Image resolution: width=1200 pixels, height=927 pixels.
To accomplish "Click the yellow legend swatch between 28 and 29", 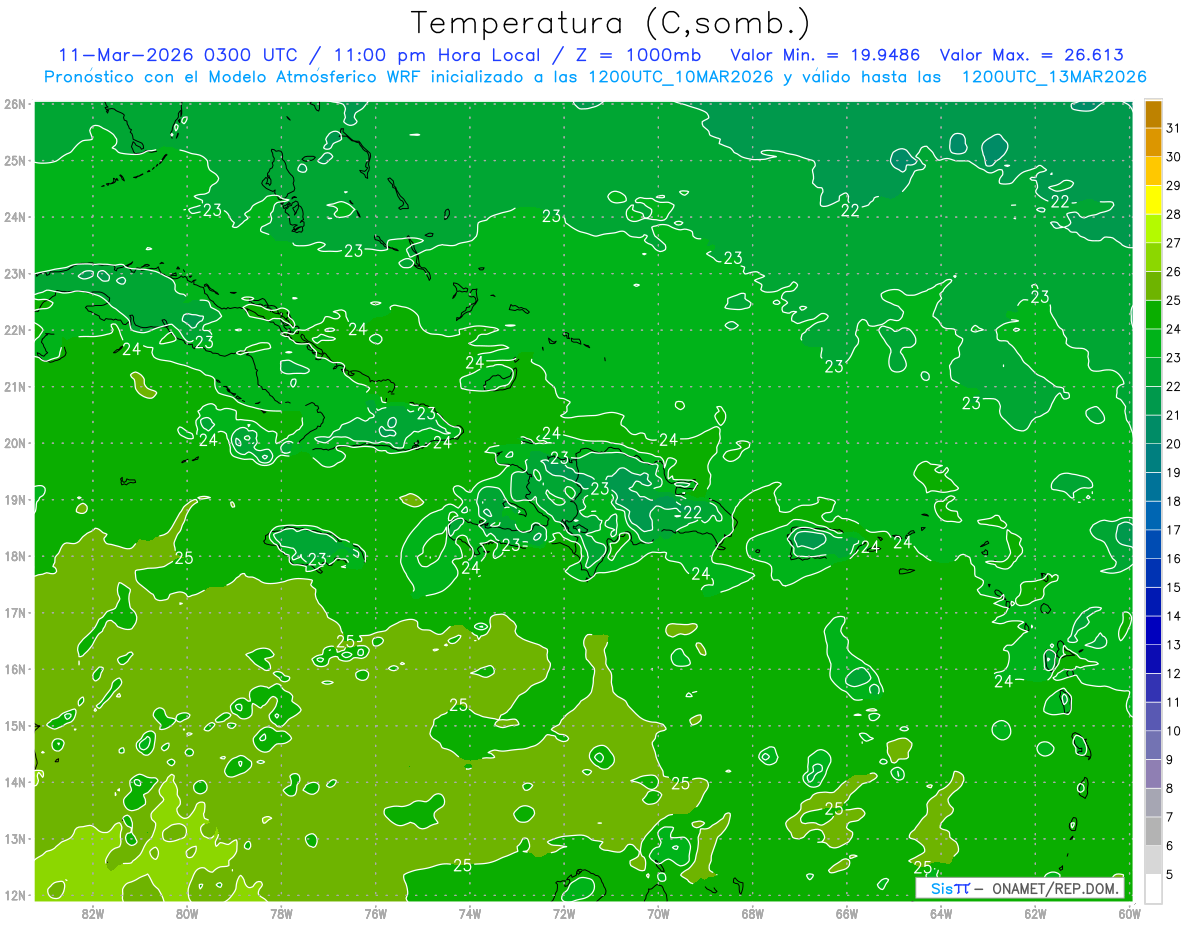I will coord(1153,200).
